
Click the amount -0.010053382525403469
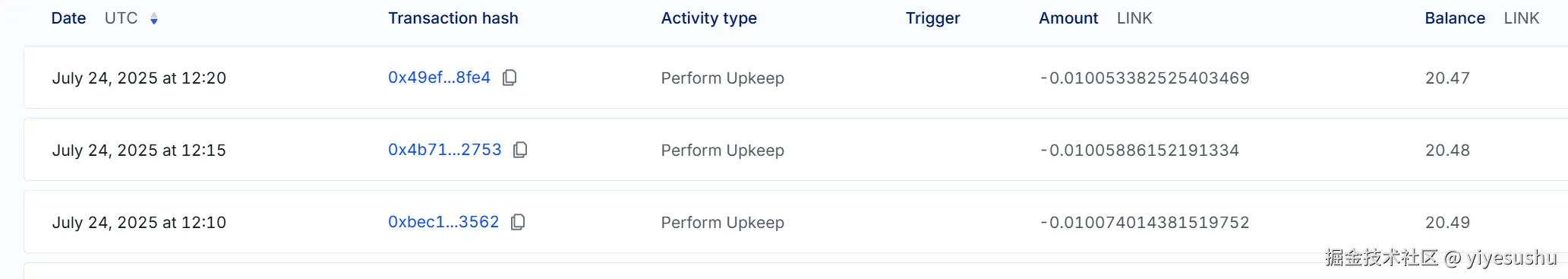click(1144, 78)
